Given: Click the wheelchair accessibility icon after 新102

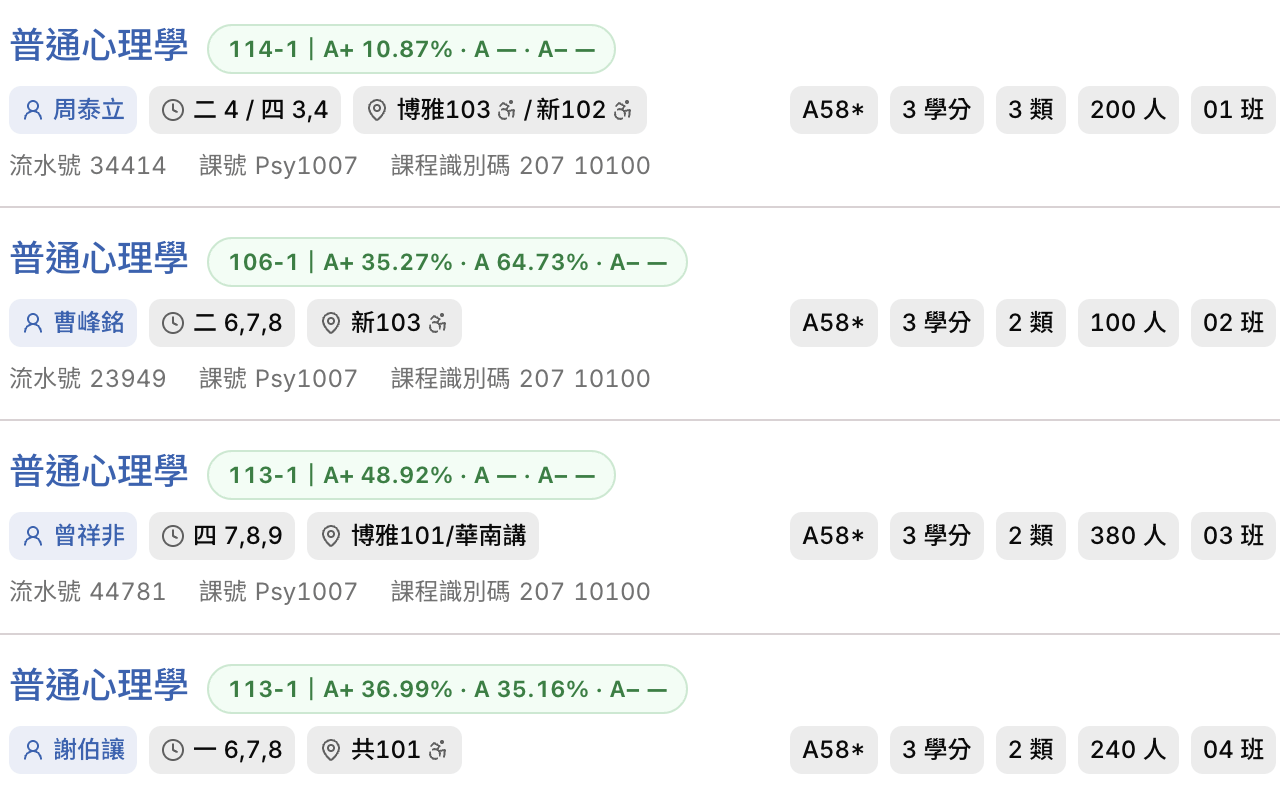Looking at the screenshot, I should point(623,110).
